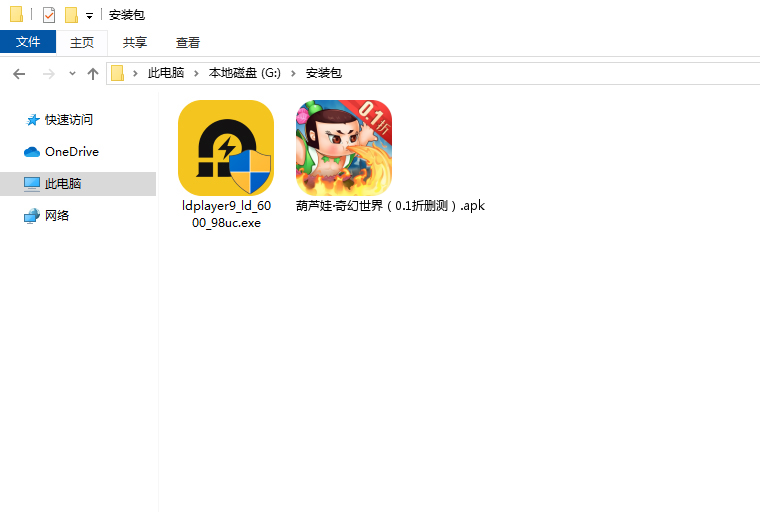This screenshot has height=512, width=760.
Task: Open the ldplayer9 installer exe icon
Action: (225, 148)
